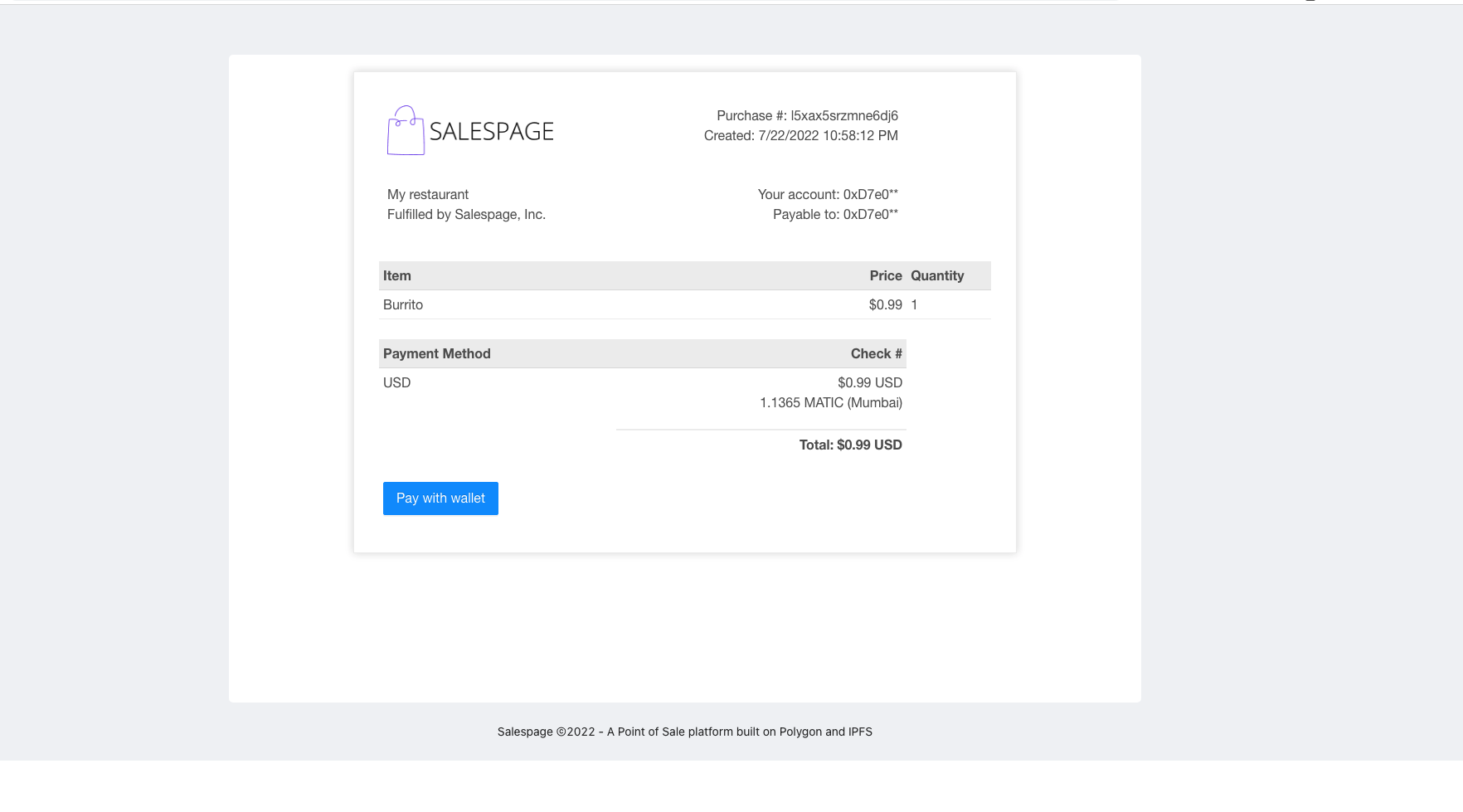The height and width of the screenshot is (812, 1463).
Task: Select the Burrito item row name
Action: coord(403,304)
